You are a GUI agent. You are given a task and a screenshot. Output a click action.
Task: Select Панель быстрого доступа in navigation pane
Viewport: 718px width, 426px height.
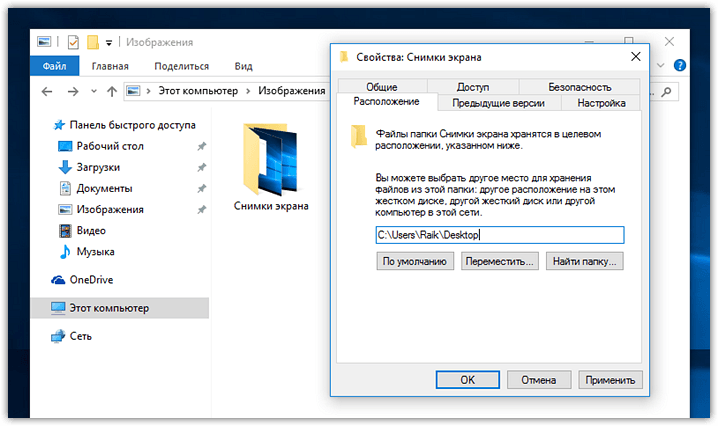coord(132,125)
